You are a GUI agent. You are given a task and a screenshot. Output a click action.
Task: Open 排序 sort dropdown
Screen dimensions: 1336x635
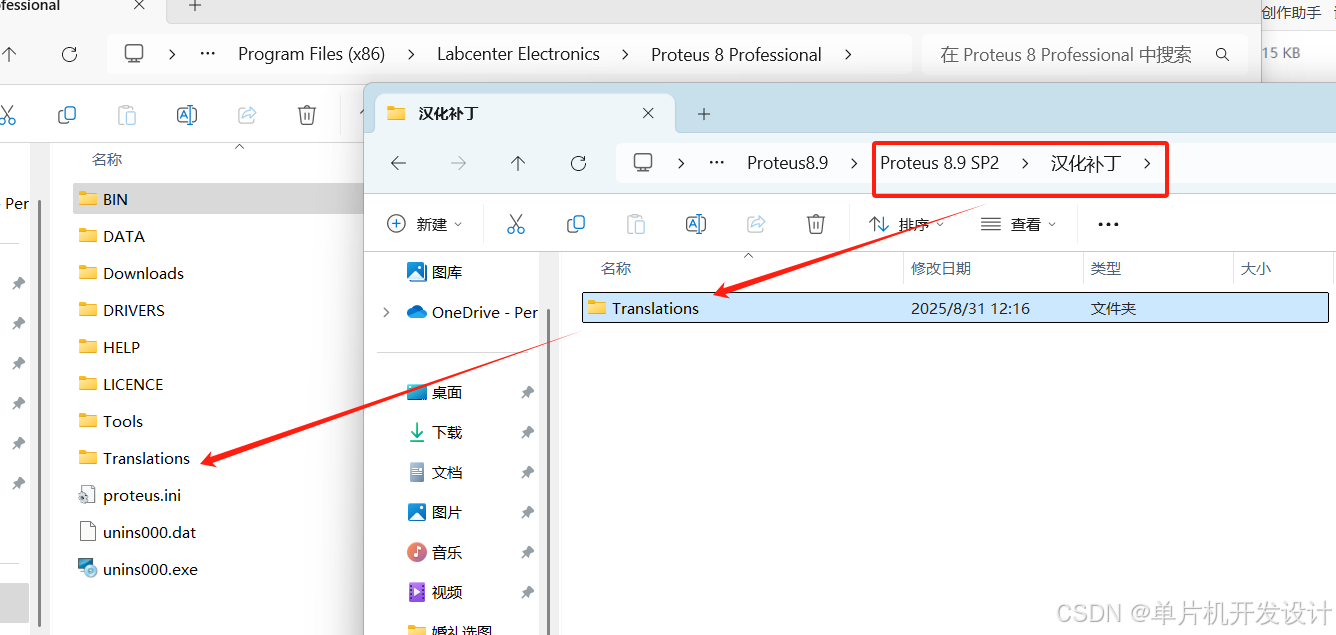click(x=907, y=224)
